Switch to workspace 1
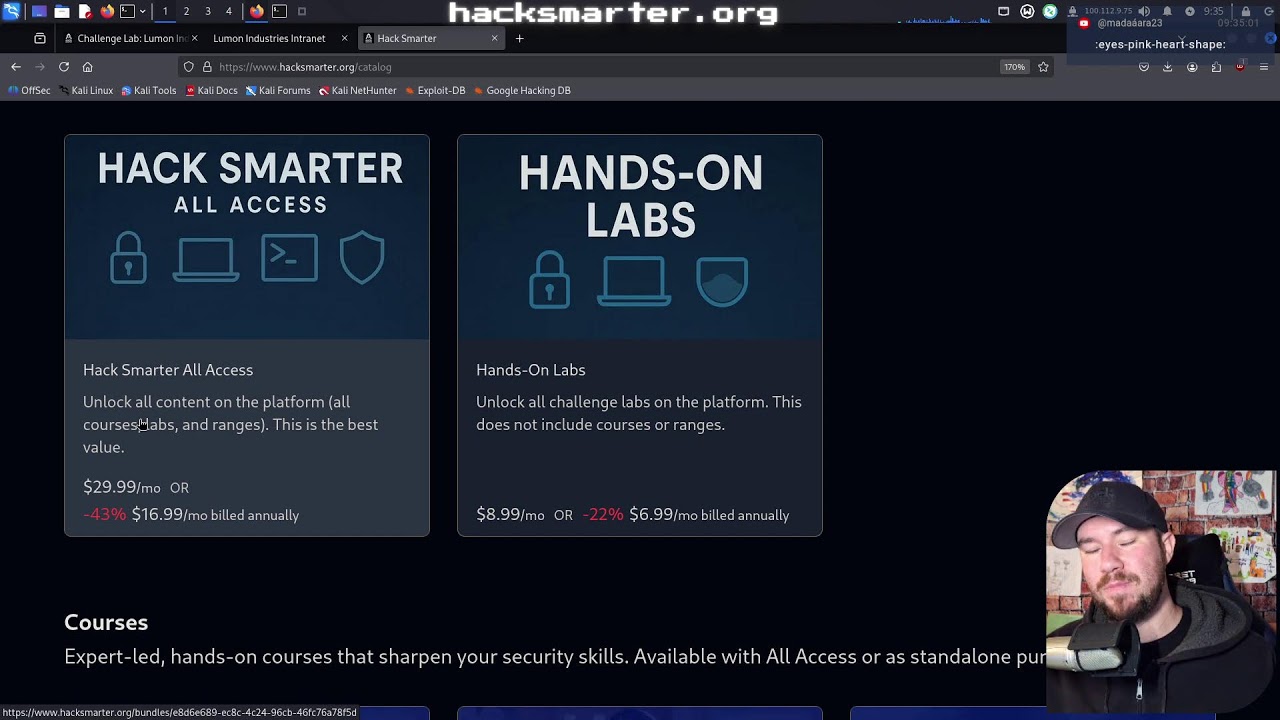The width and height of the screenshot is (1280, 720). (x=165, y=11)
